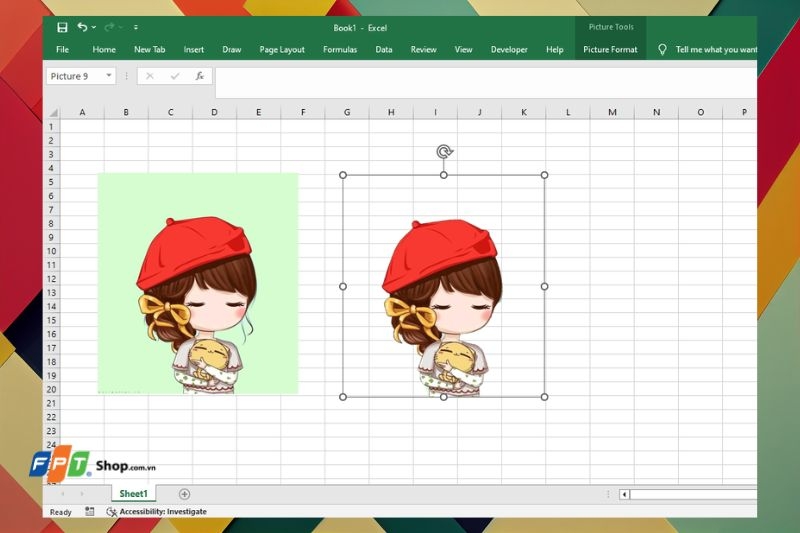800x533 pixels.
Task: Switch to the Insert tab
Action: point(193,49)
